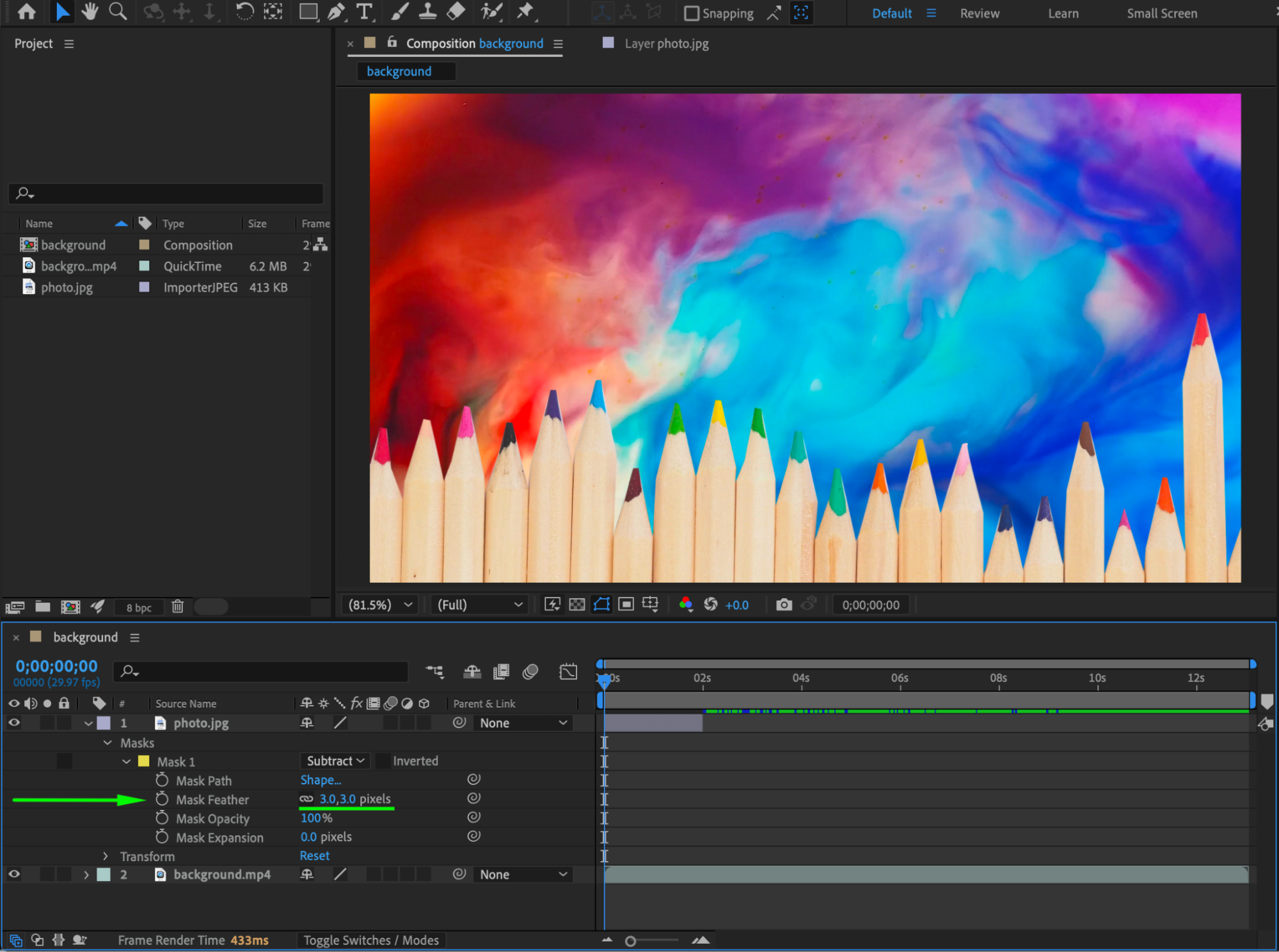The width and height of the screenshot is (1279, 952).
Task: Expand the Transform property group
Action: click(106, 856)
